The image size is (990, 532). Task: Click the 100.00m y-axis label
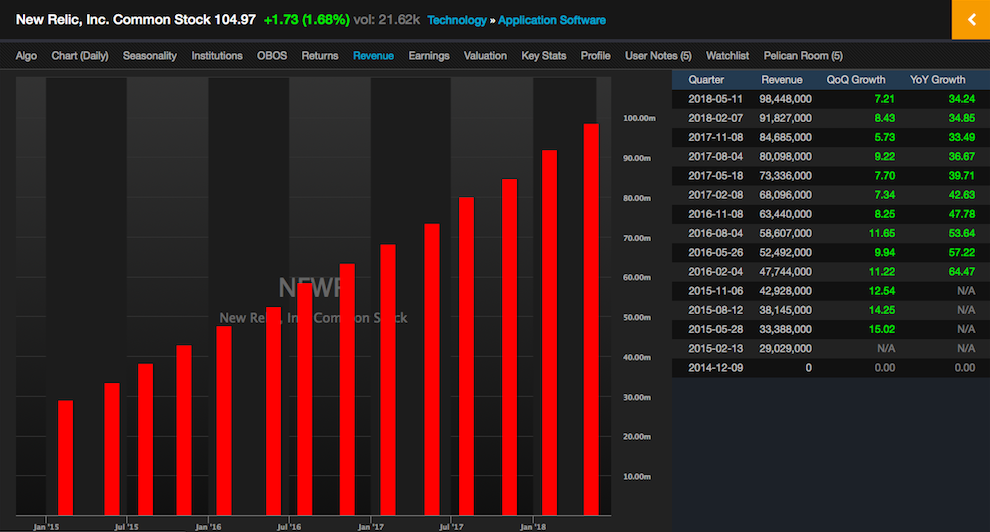(639, 118)
